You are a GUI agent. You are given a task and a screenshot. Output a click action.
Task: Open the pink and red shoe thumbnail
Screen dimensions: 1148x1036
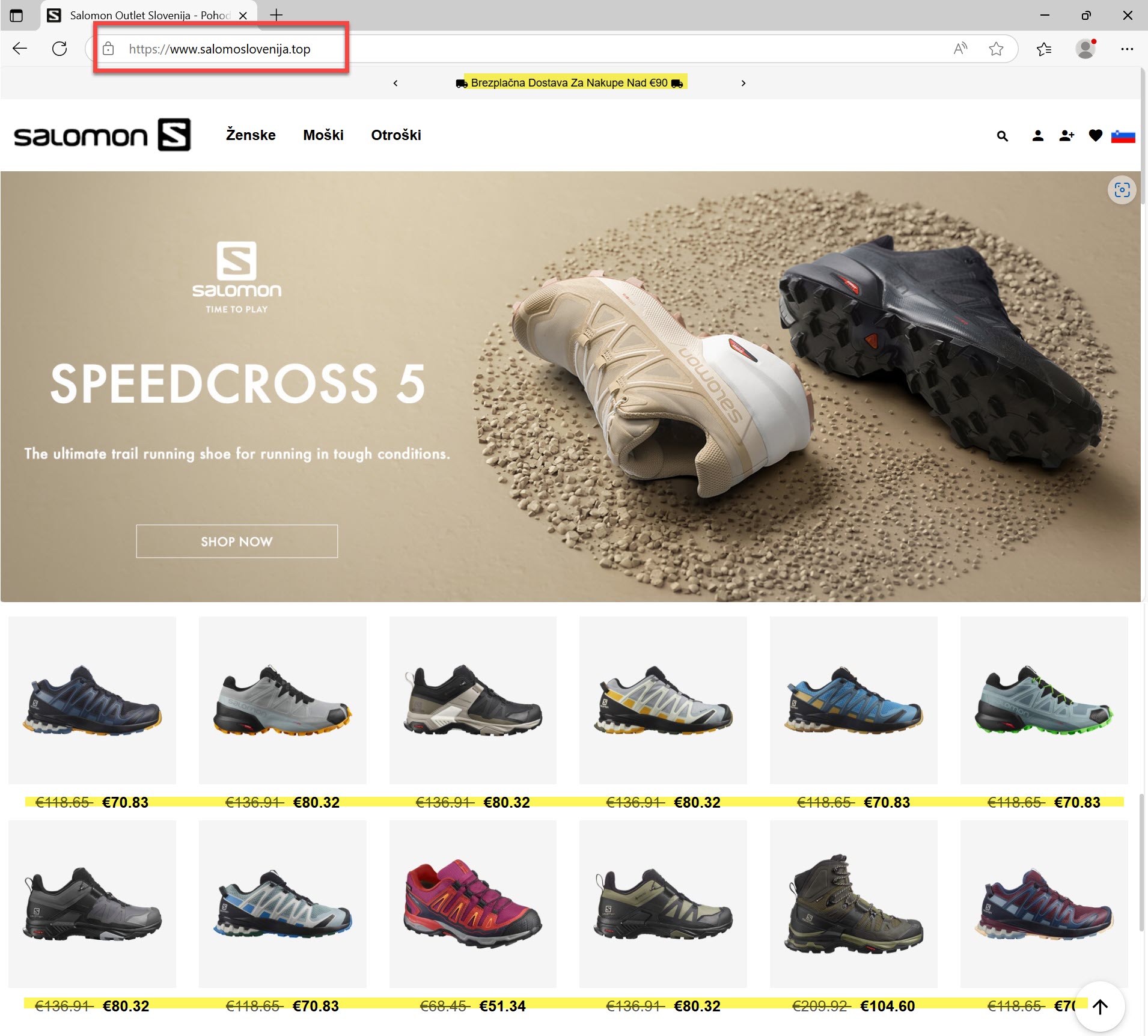(x=473, y=903)
